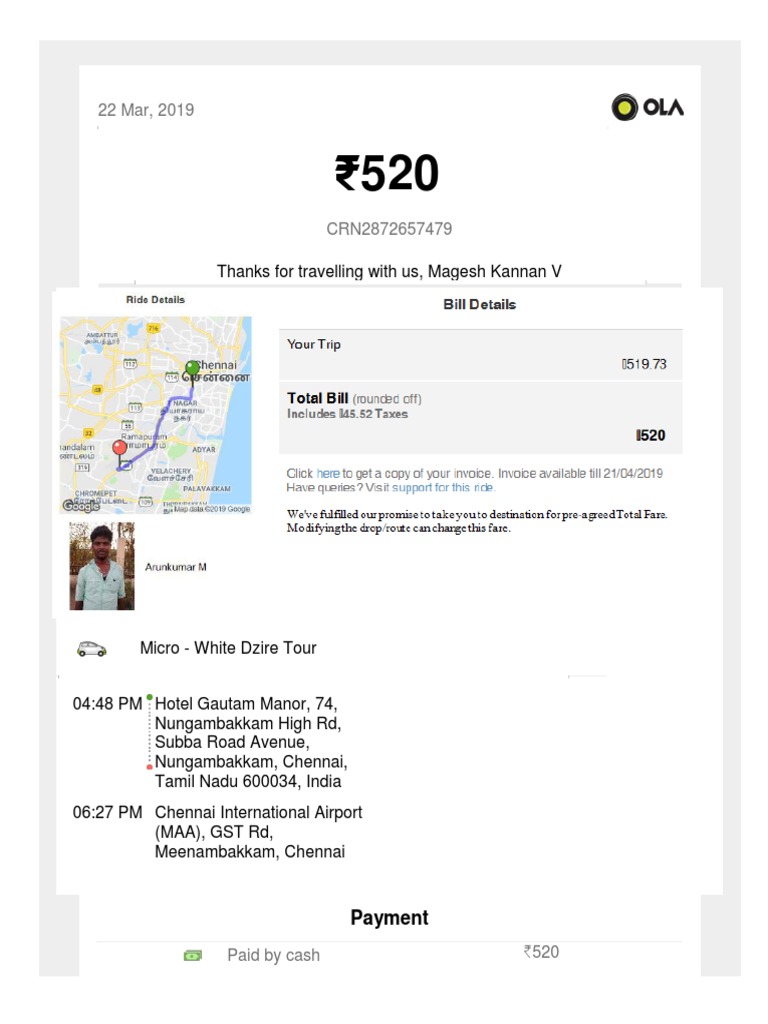Click the red drop pin on map
The height and width of the screenshot is (1024, 768).
pyautogui.click(x=120, y=447)
